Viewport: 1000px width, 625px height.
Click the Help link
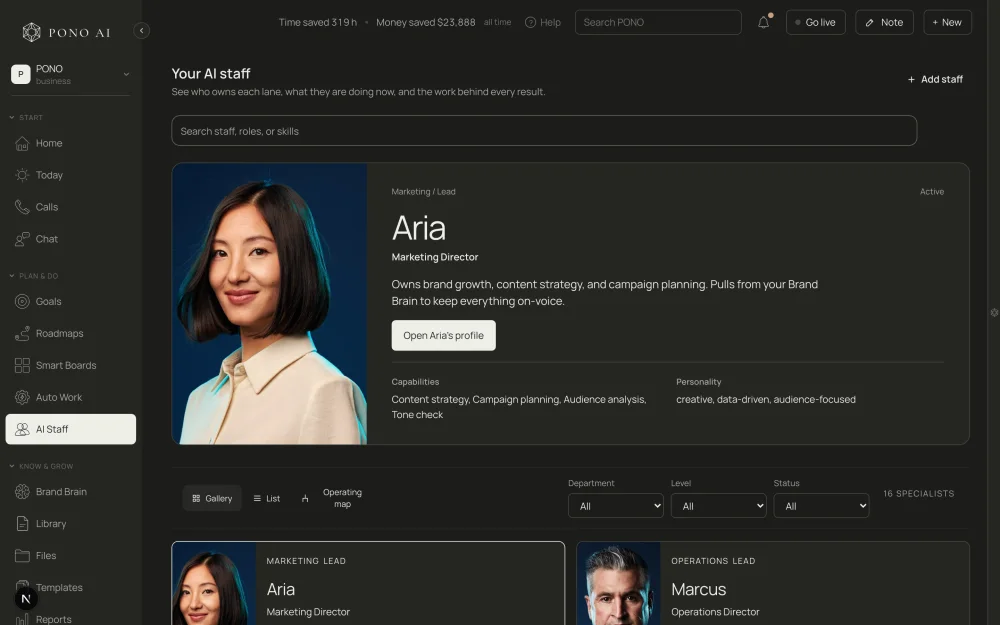543,22
